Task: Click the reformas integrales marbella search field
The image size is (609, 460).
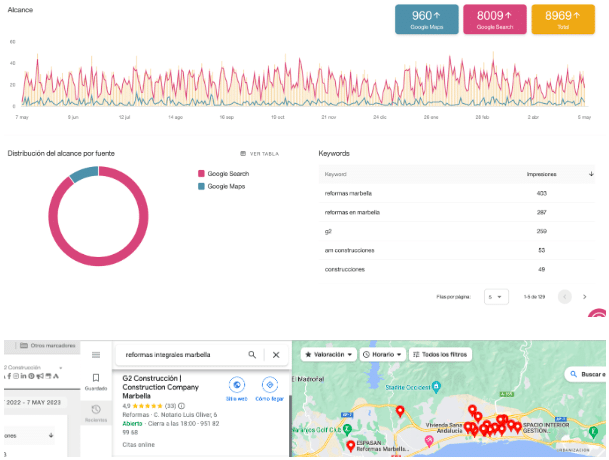Action: (x=180, y=354)
